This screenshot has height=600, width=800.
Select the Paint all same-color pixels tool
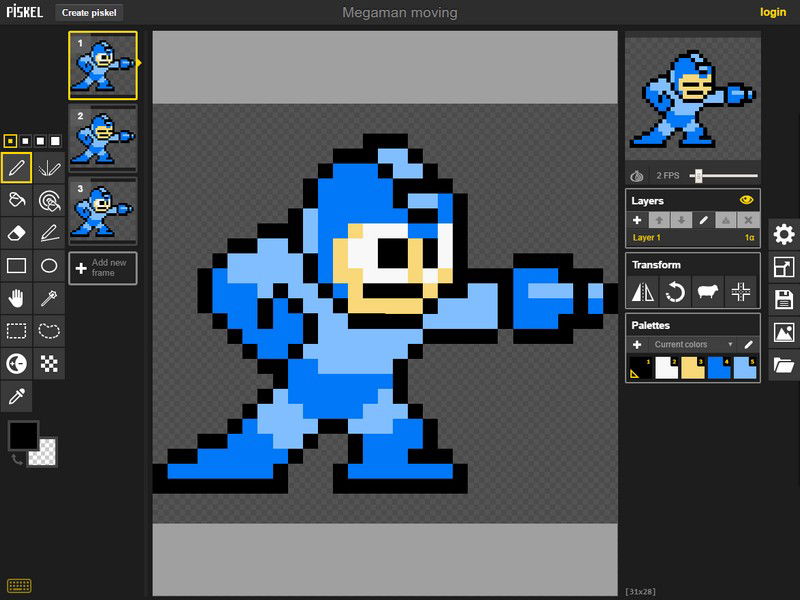click(49, 200)
